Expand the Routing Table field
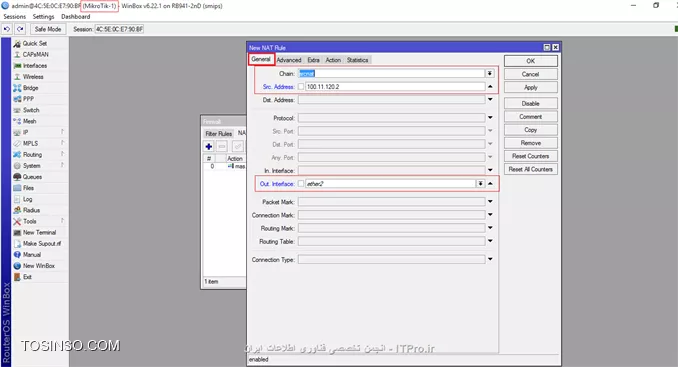678x367 pixels. click(490, 241)
